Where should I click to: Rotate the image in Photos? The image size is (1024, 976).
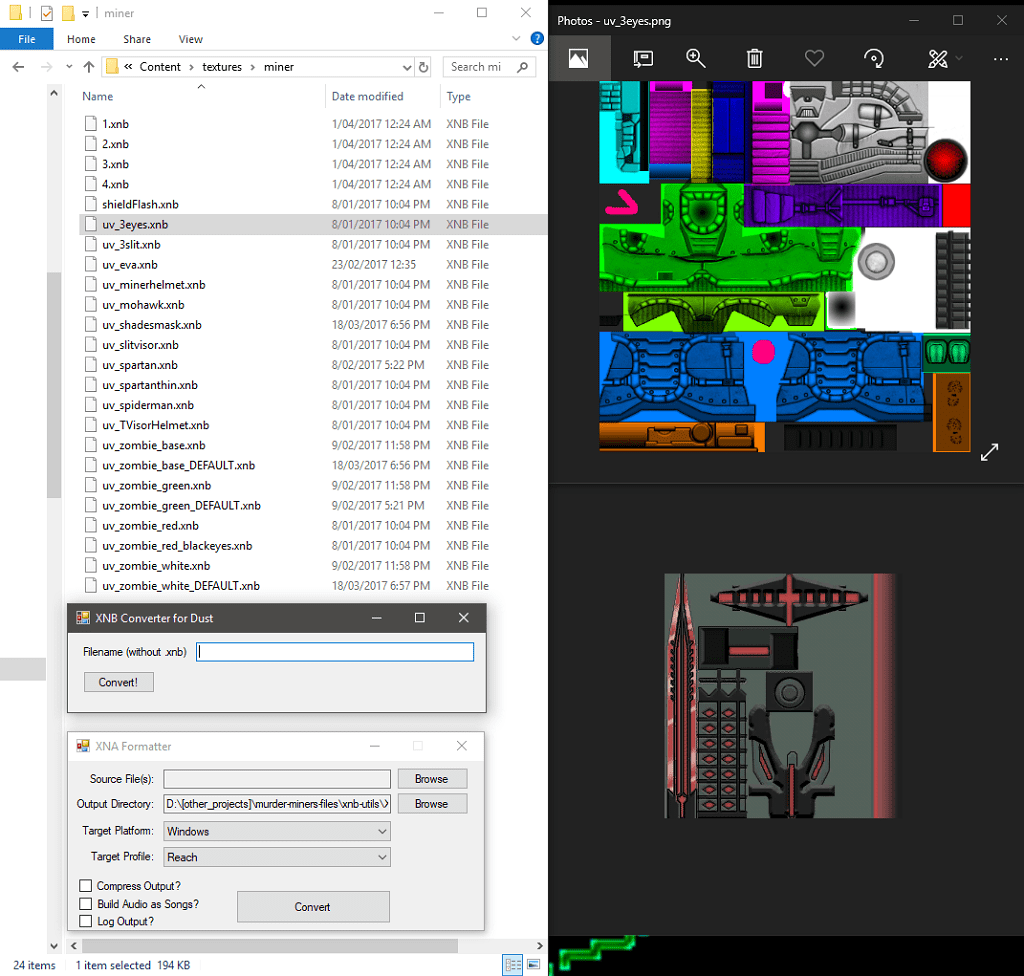(874, 59)
